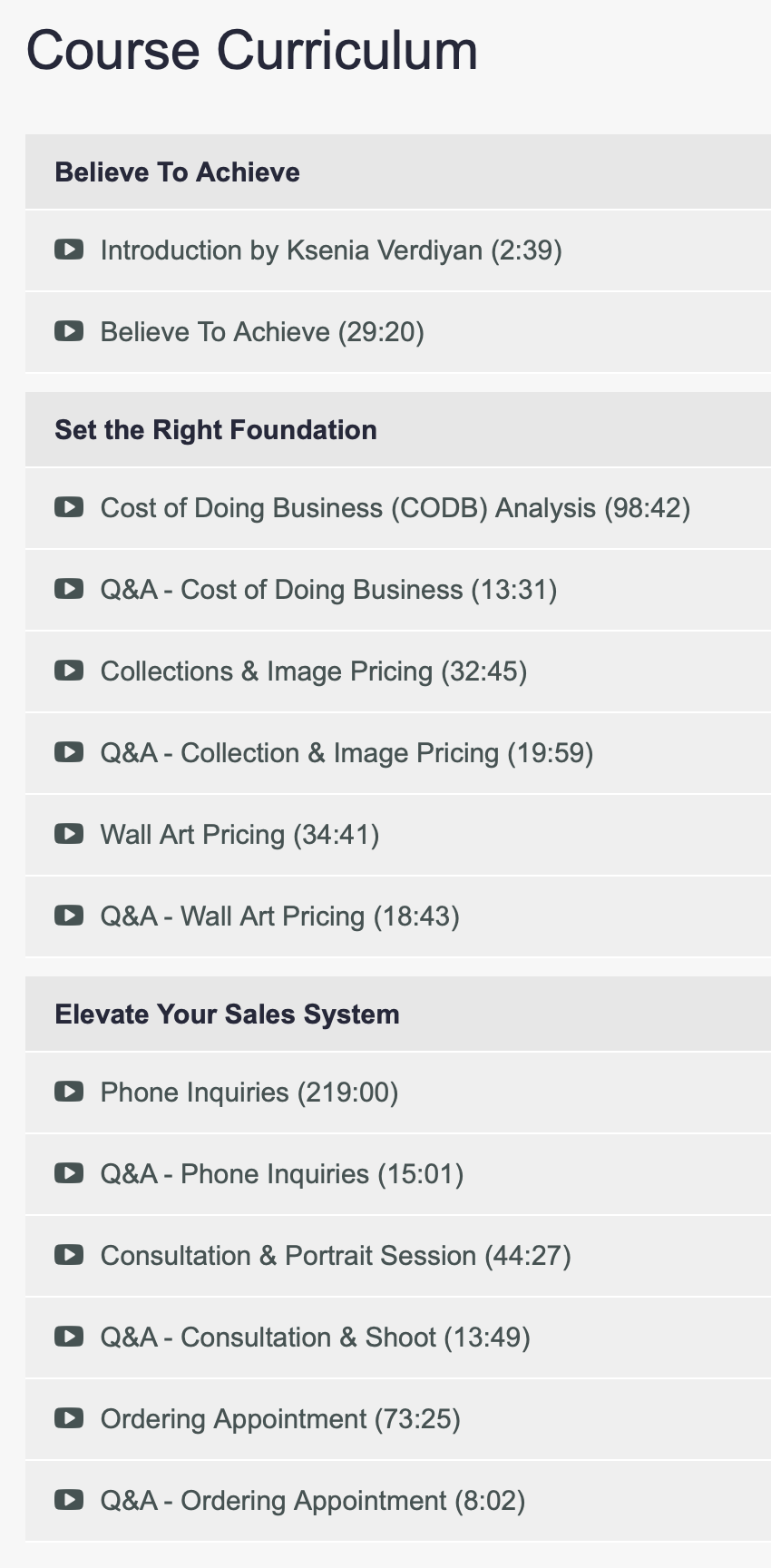Screen dimensions: 771x1568
Task: Open Q&A - Collection & Image Pricing lecture
Action: tap(398, 753)
